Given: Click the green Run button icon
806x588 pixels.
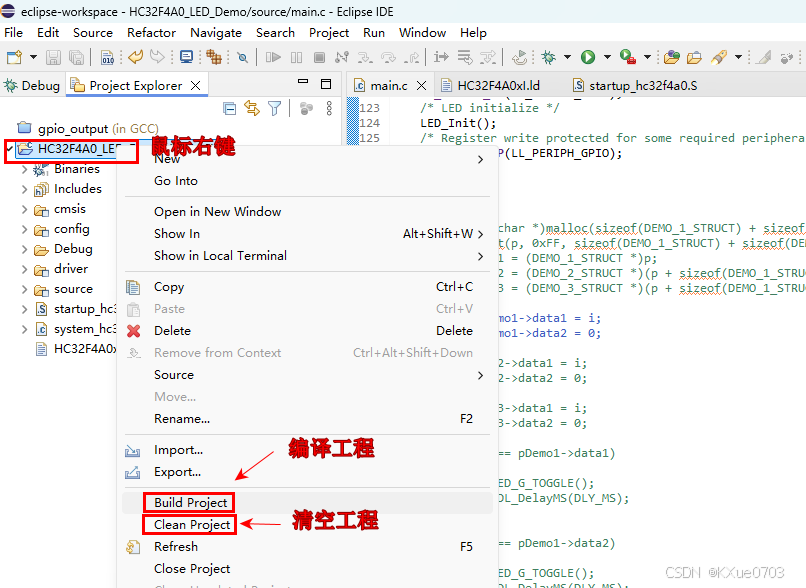Looking at the screenshot, I should coord(588,57).
